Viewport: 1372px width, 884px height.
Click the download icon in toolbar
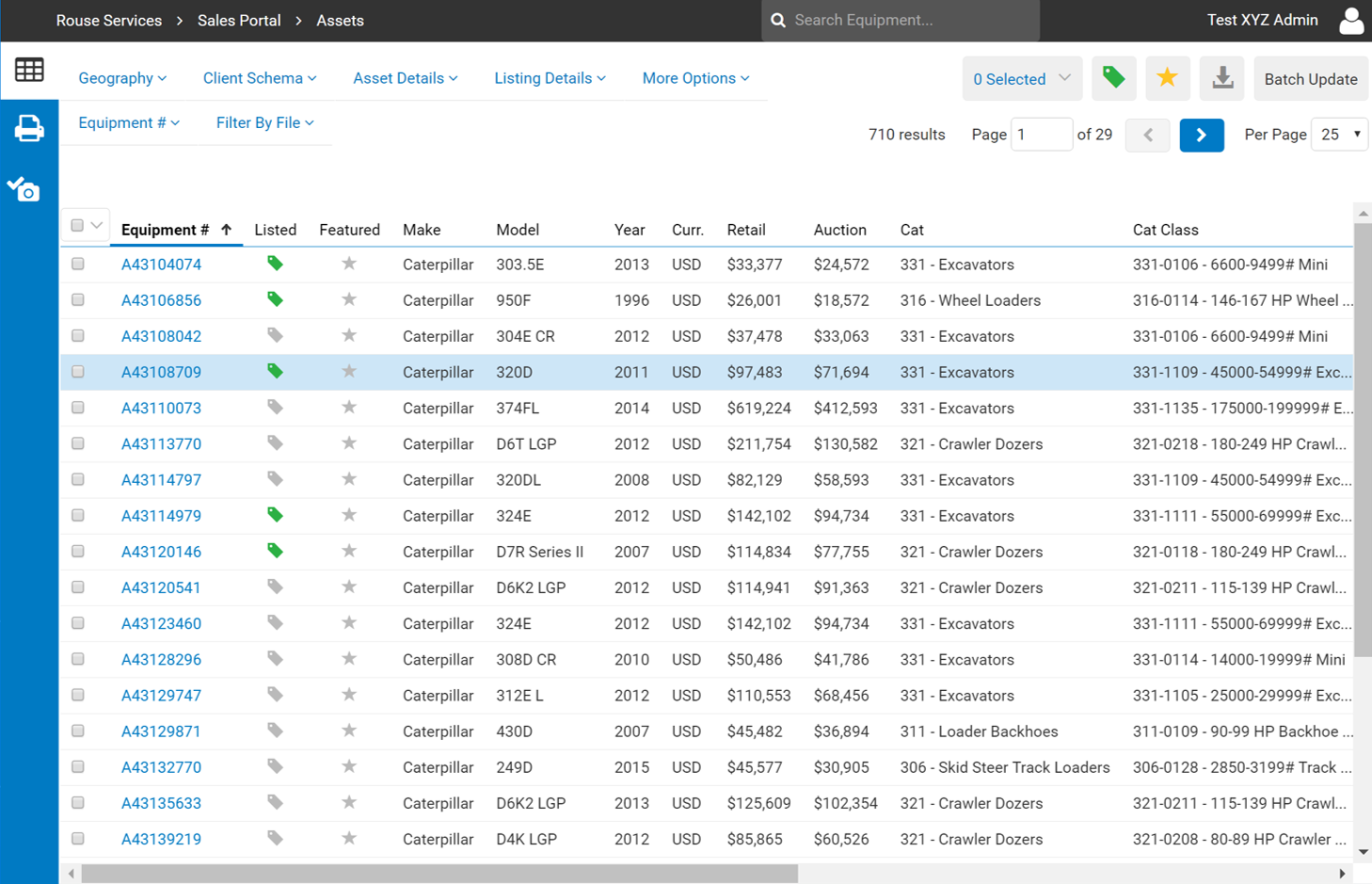tap(1222, 78)
